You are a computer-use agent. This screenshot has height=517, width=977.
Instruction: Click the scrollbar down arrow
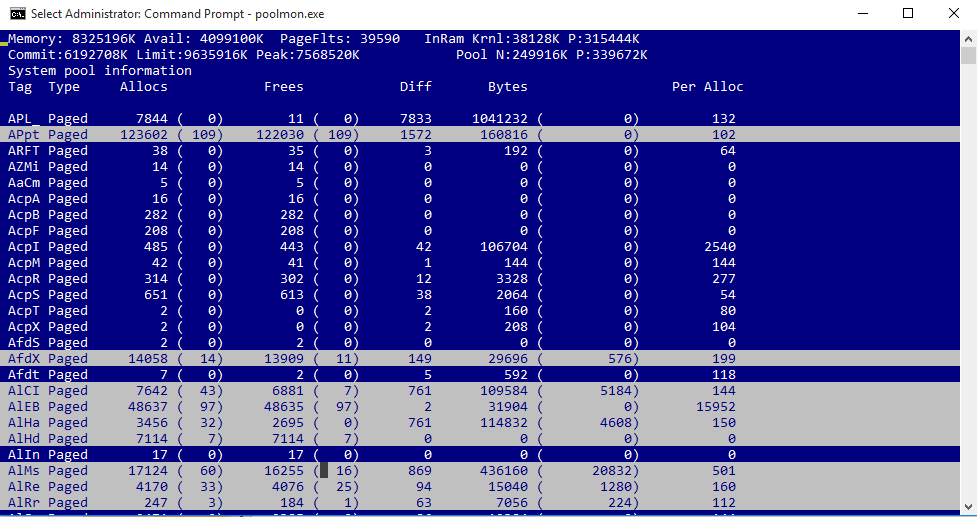click(x=969, y=506)
